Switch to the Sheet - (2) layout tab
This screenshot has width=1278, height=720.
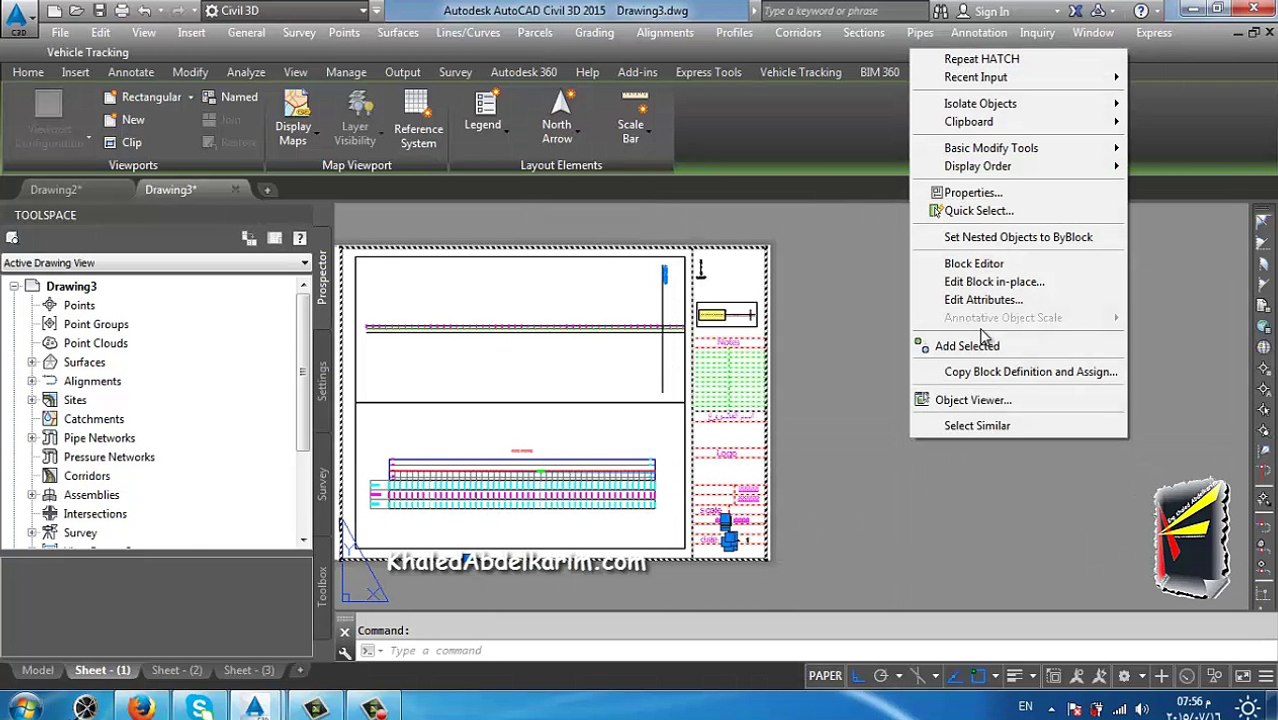(176, 670)
